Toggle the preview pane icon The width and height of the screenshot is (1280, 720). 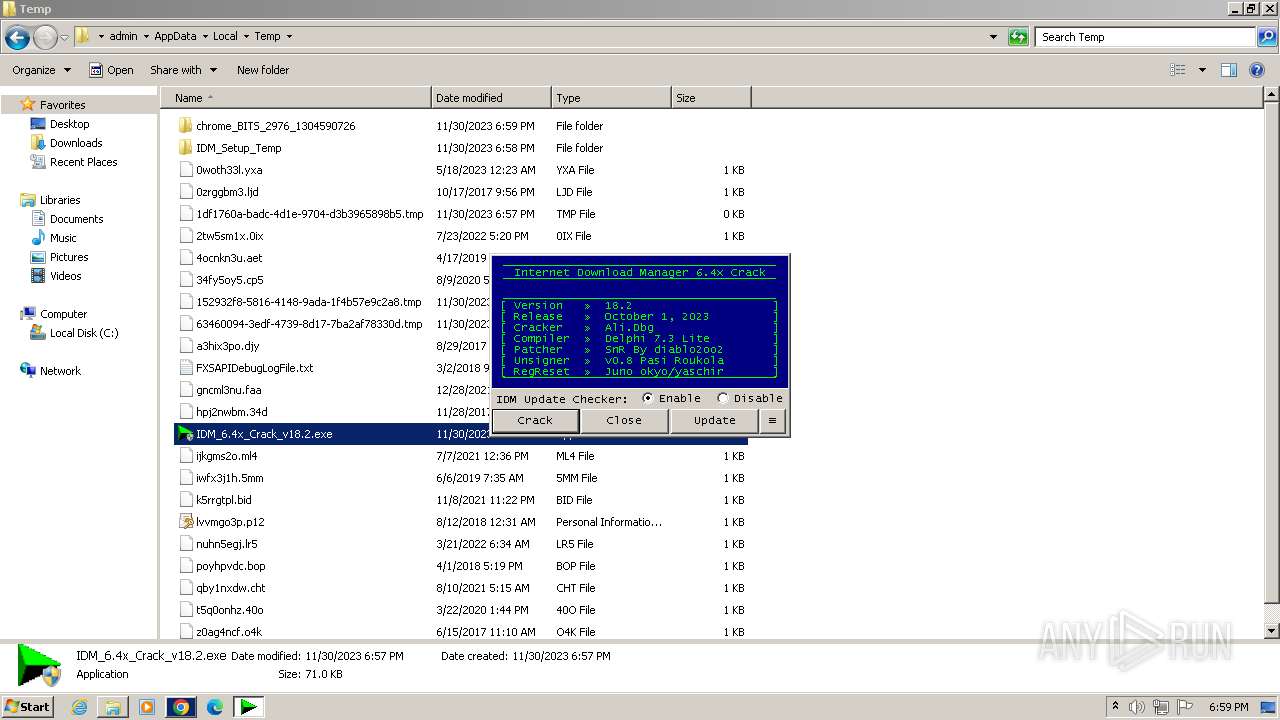(x=1229, y=70)
